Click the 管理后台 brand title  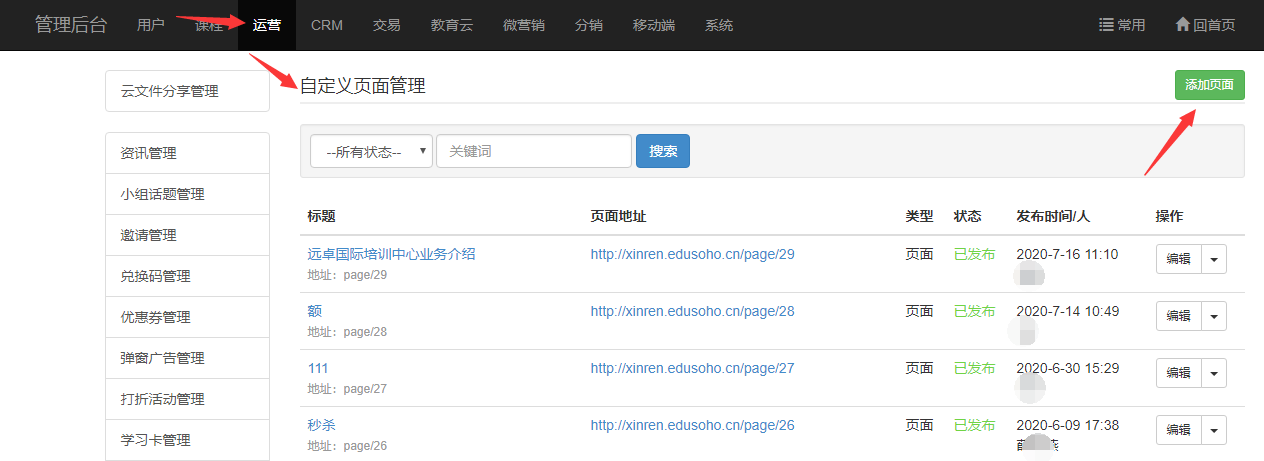70,25
